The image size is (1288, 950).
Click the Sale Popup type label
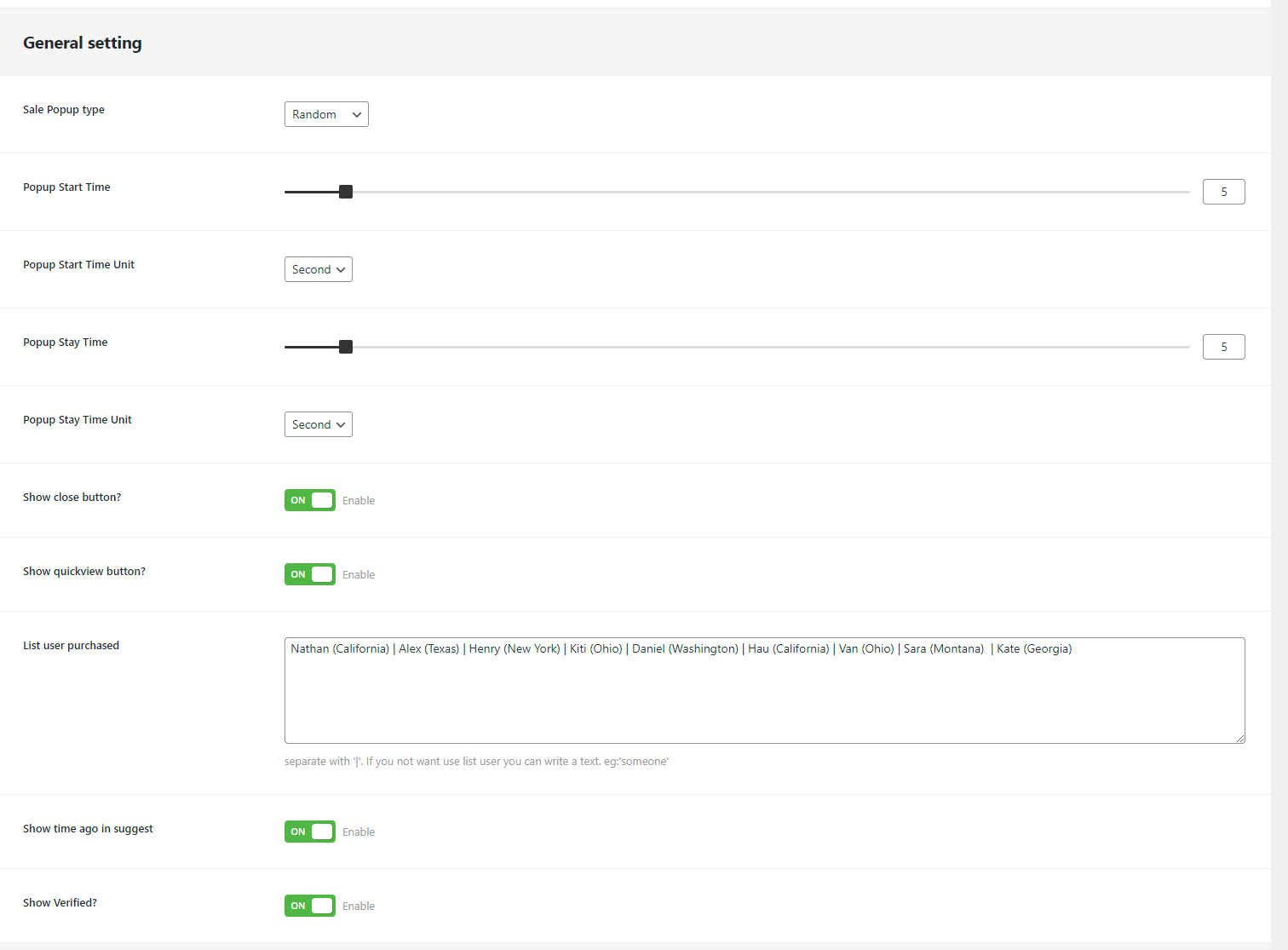[x=64, y=110]
